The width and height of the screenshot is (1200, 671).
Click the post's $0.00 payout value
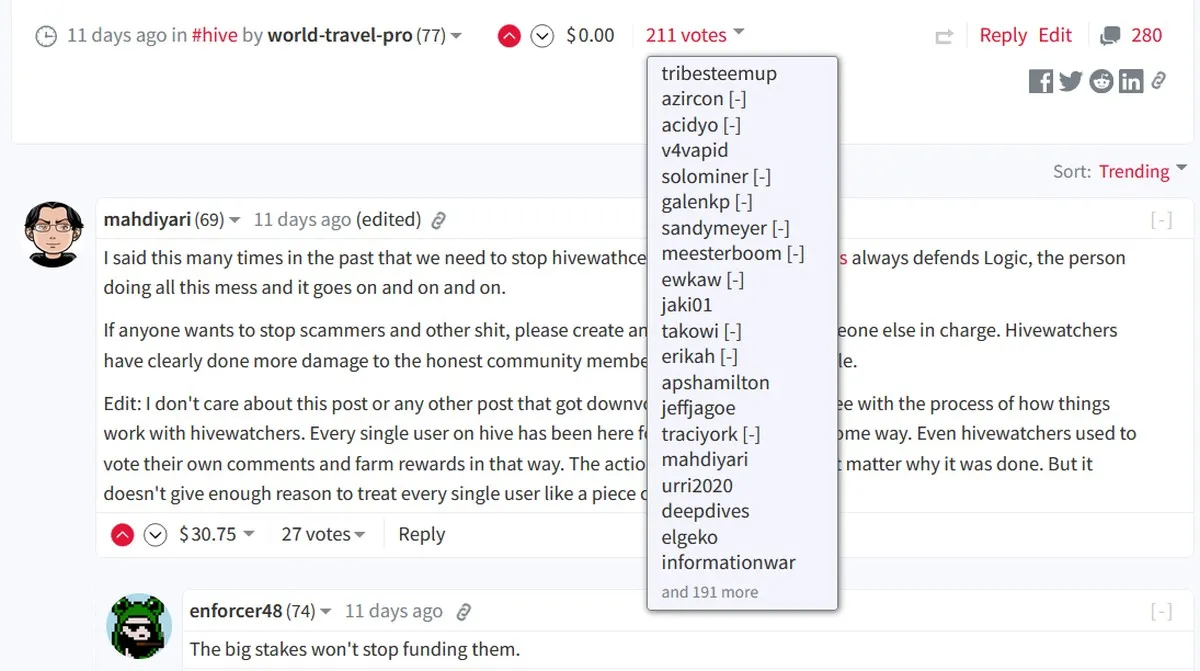tap(590, 35)
